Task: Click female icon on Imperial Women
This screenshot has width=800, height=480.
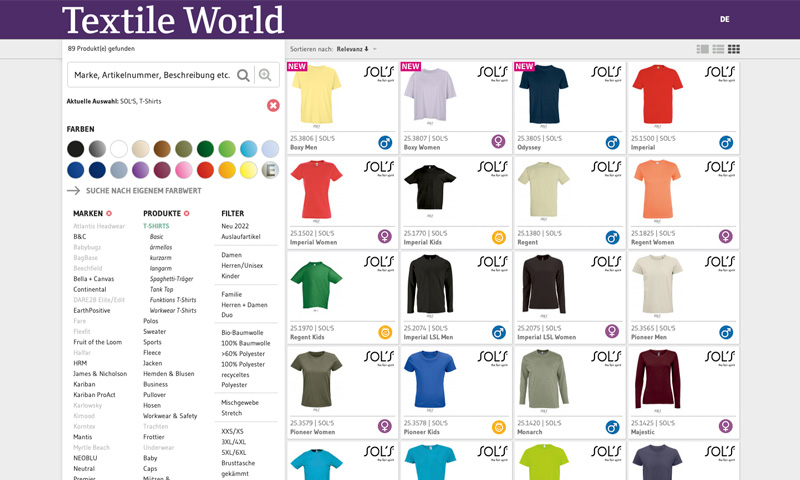Action: [x=385, y=236]
